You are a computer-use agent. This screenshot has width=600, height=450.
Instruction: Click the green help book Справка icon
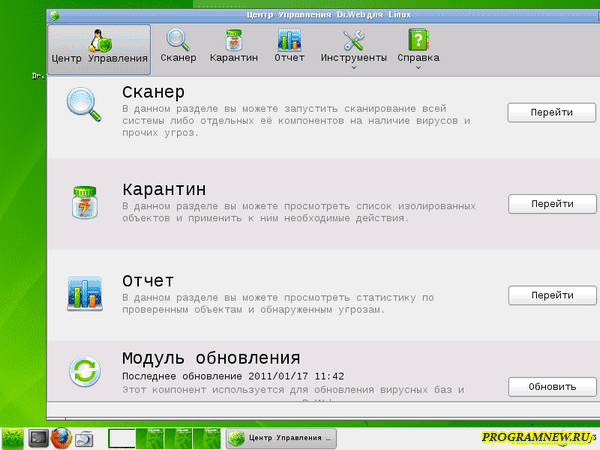[x=418, y=40]
